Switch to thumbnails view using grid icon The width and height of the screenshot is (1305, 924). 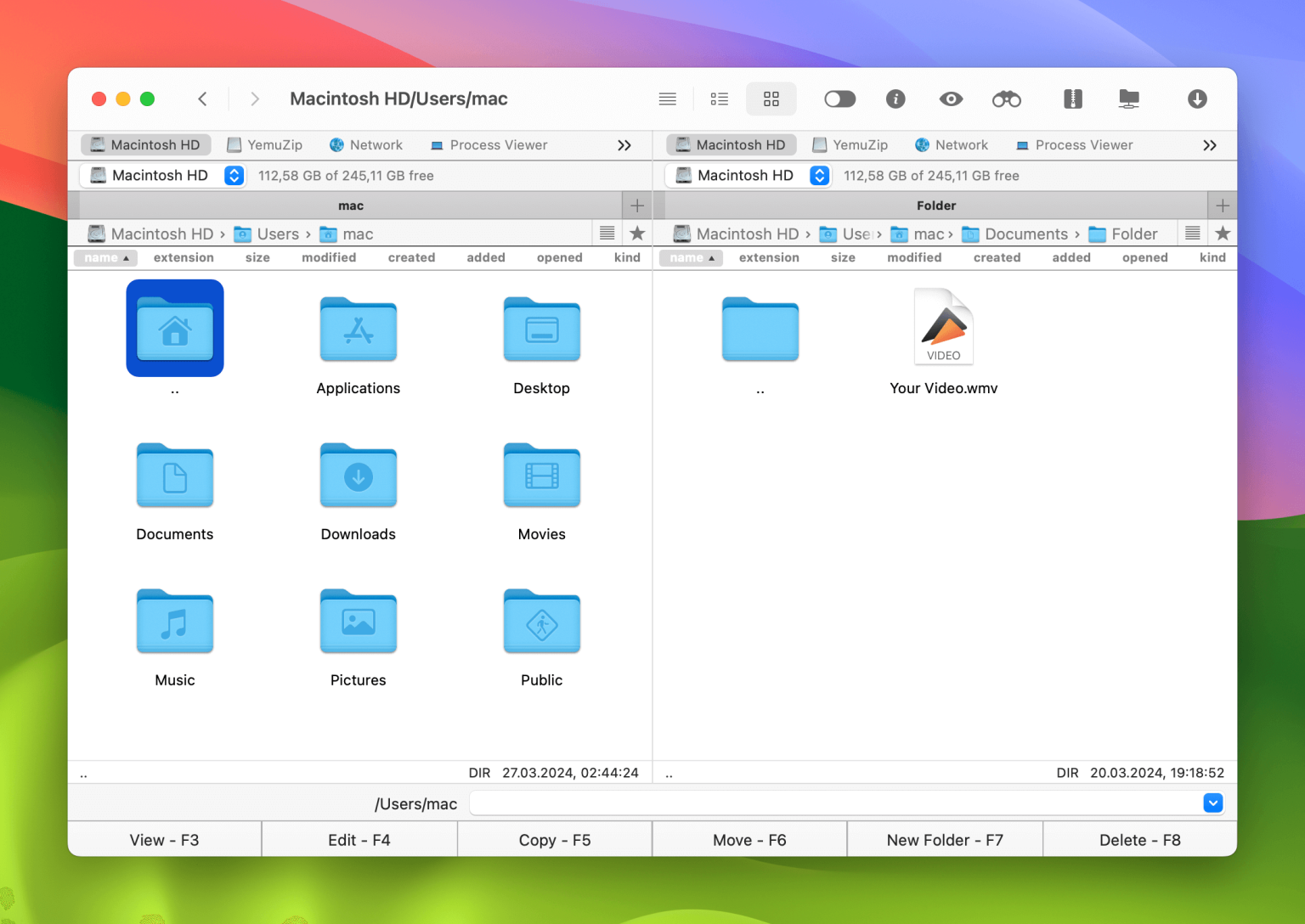[771, 99]
